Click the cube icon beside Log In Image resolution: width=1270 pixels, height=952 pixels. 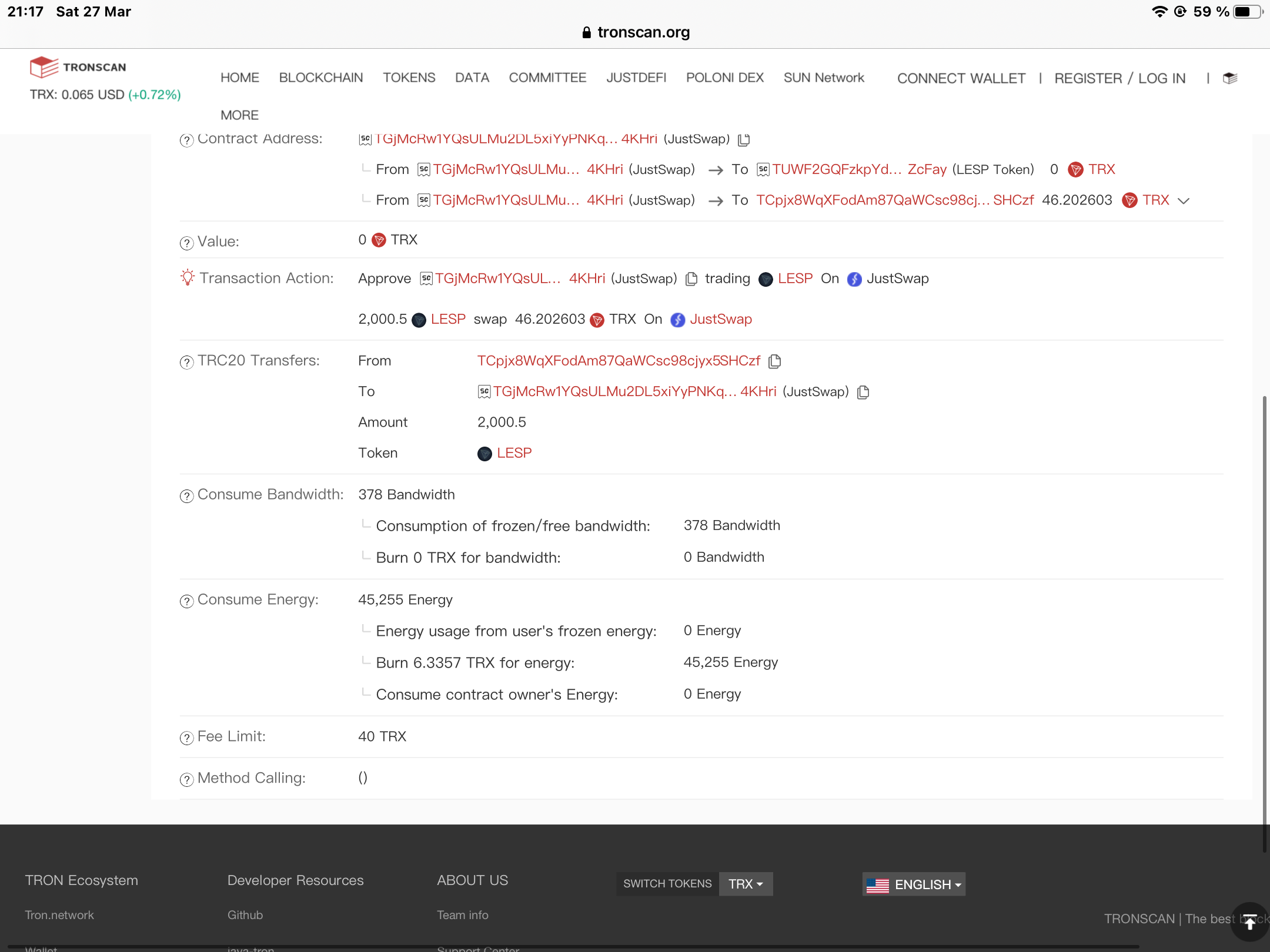click(1230, 78)
